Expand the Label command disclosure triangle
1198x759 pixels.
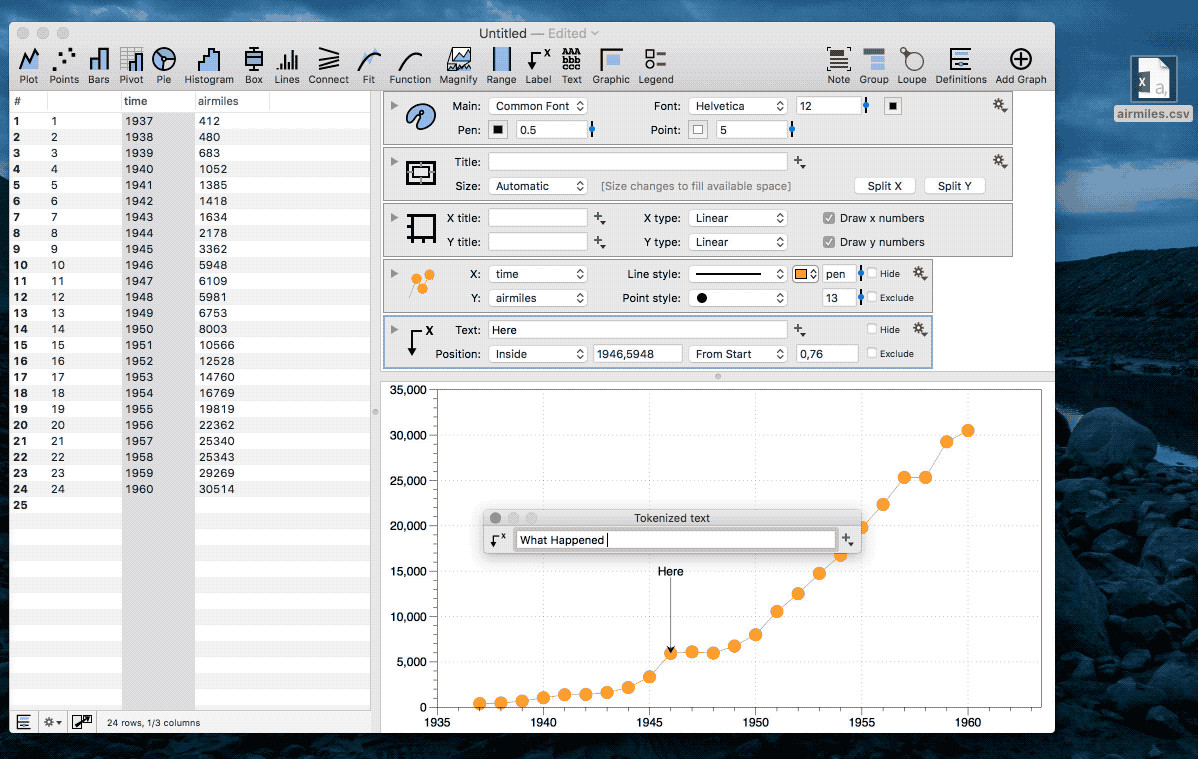coord(394,329)
